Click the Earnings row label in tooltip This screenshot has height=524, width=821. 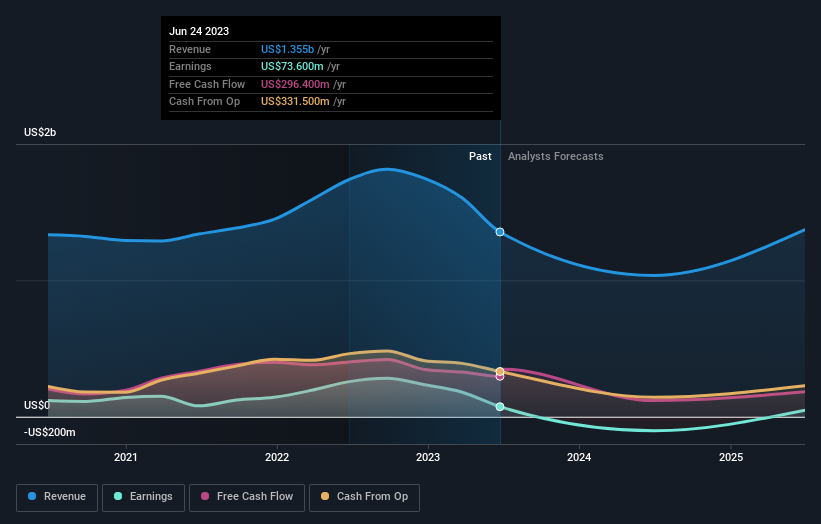tap(190, 66)
